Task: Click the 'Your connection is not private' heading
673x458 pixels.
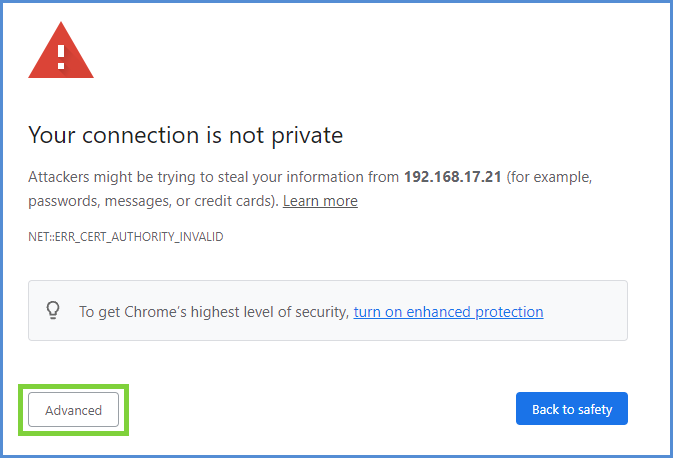Action: (x=185, y=135)
